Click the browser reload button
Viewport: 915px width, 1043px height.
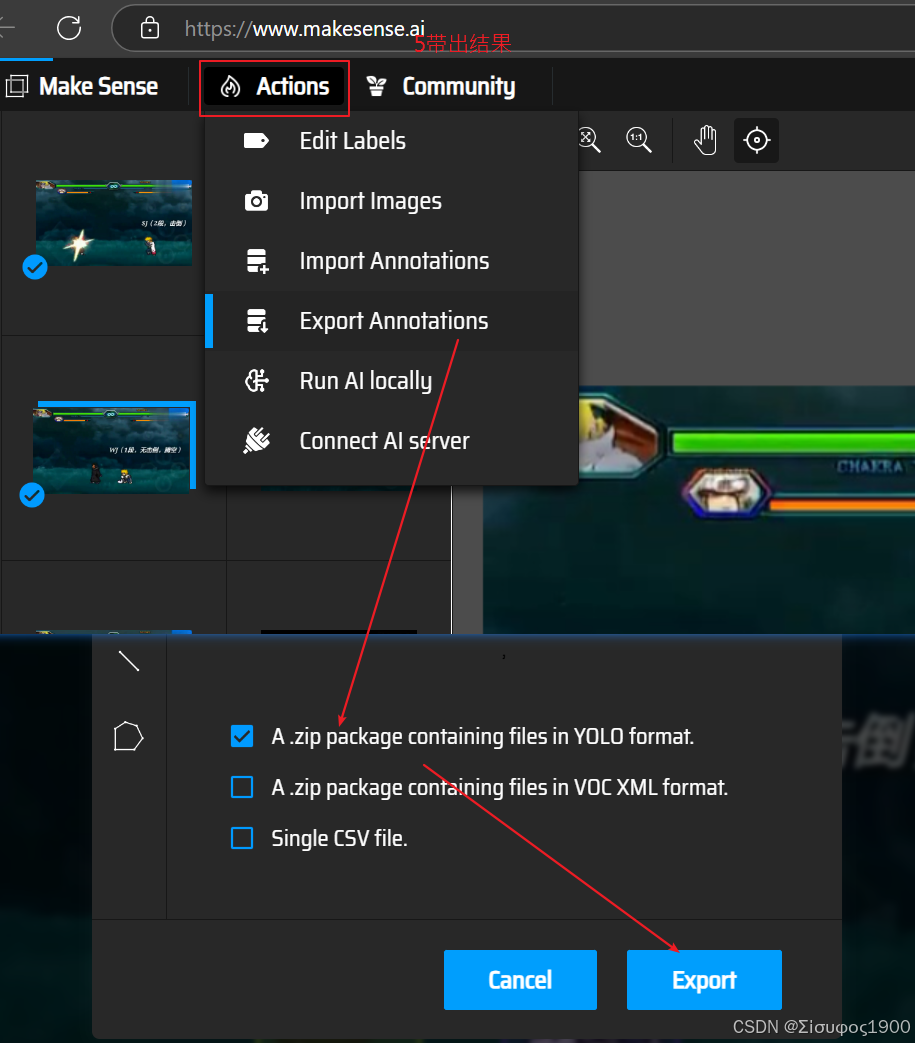69,29
